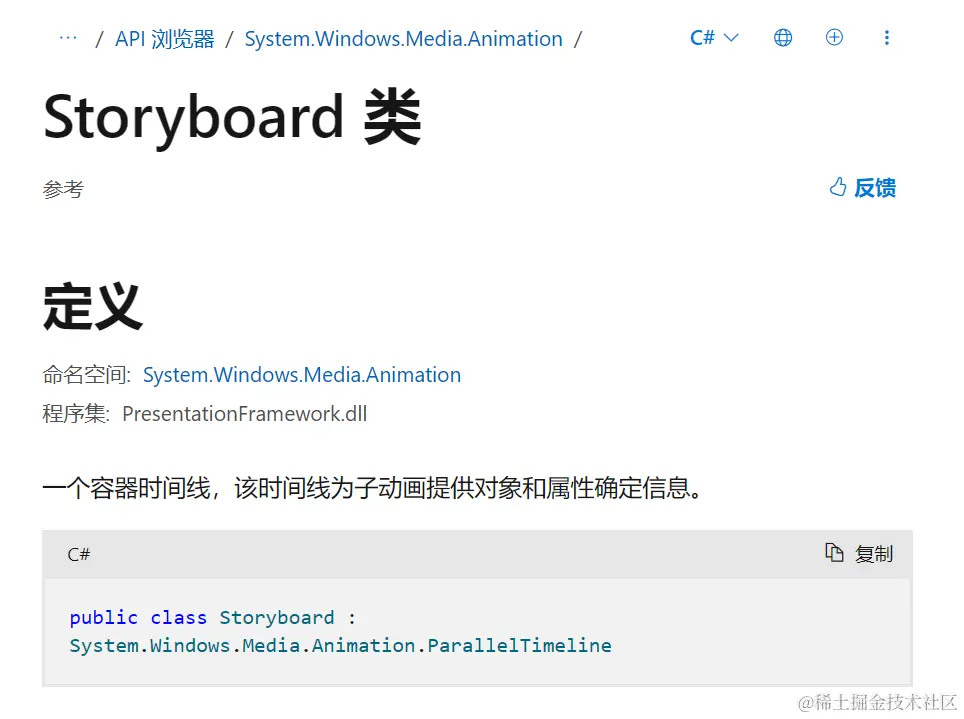Click PresentationFramework.dll assembly text
The image size is (964, 719).
tap(245, 414)
